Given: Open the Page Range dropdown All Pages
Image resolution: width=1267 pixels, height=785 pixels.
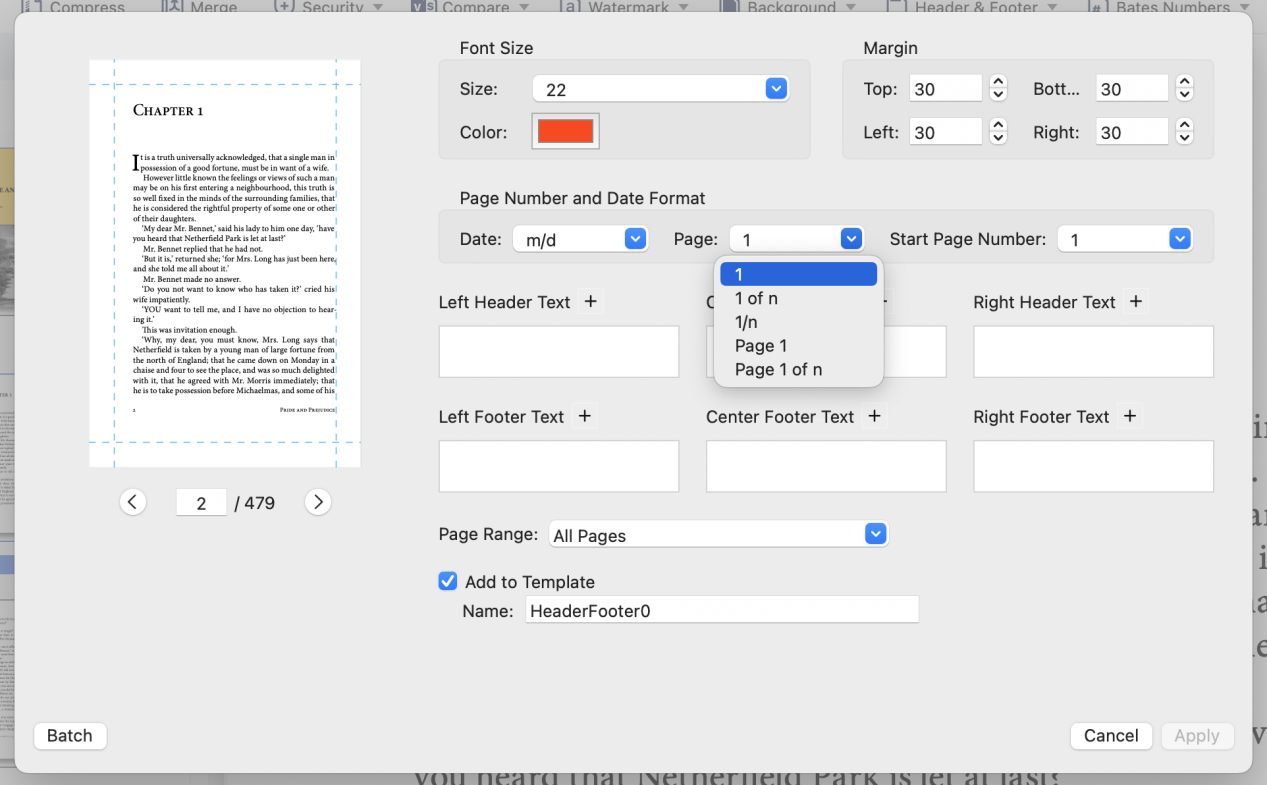Looking at the screenshot, I should 718,534.
